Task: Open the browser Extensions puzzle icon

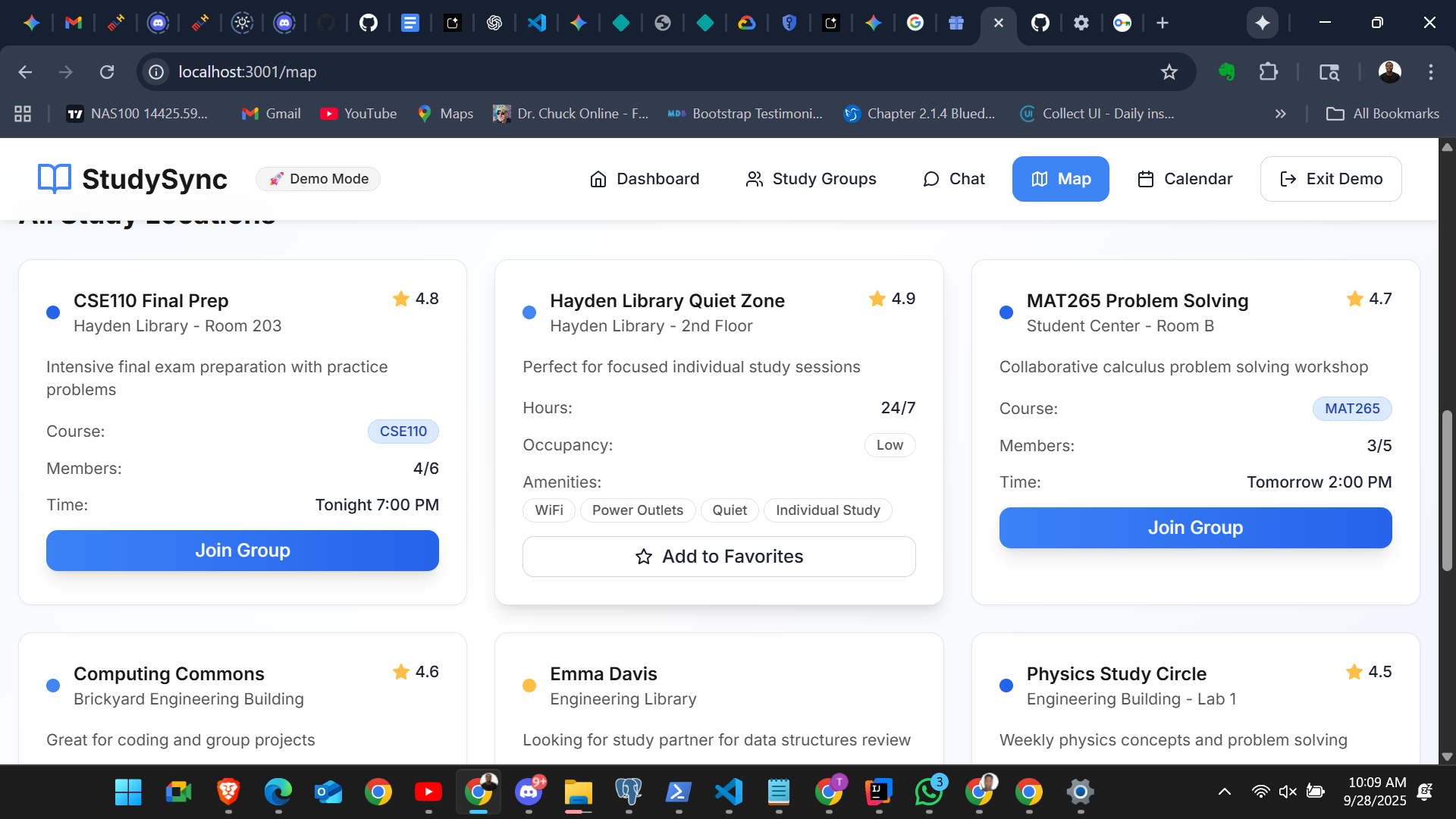Action: pyautogui.click(x=1268, y=72)
